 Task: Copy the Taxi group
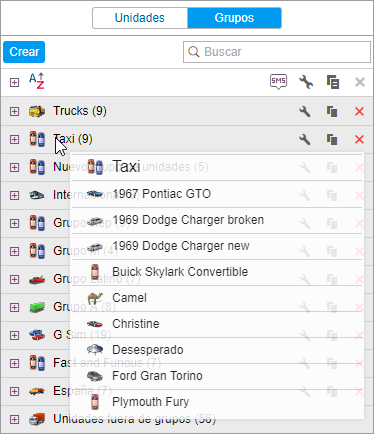(x=332, y=139)
